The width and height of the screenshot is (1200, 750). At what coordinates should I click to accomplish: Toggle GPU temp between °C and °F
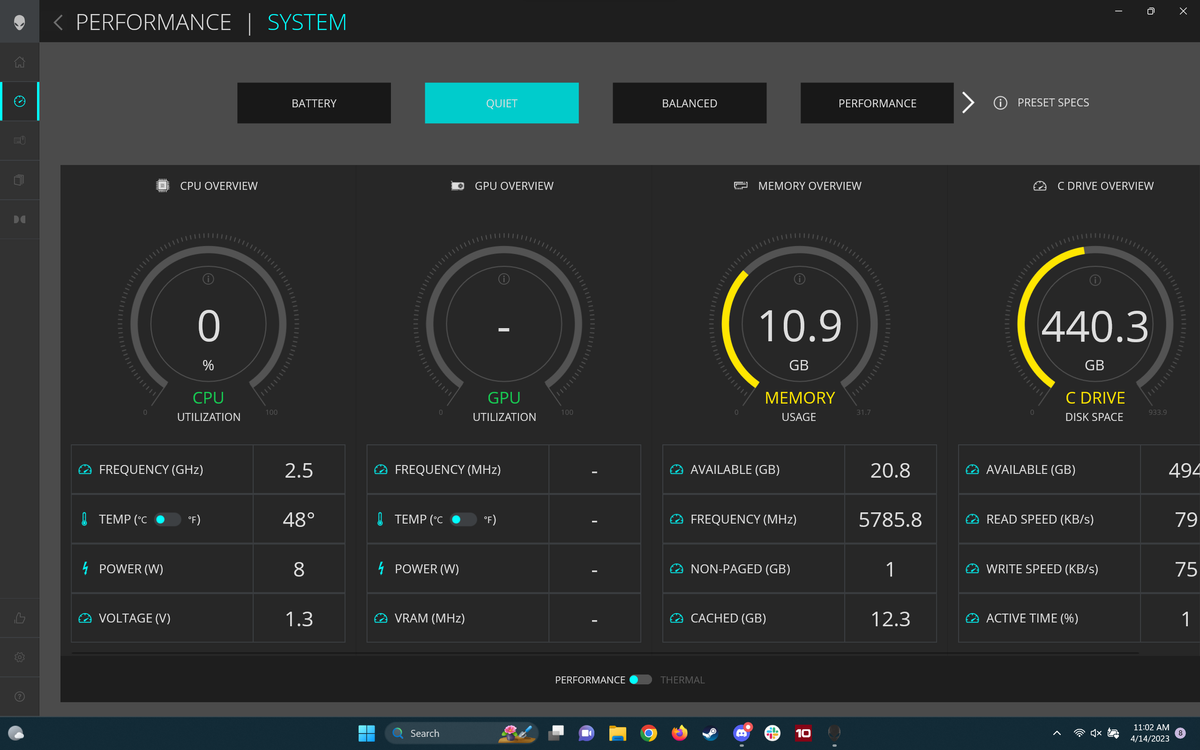coord(463,520)
